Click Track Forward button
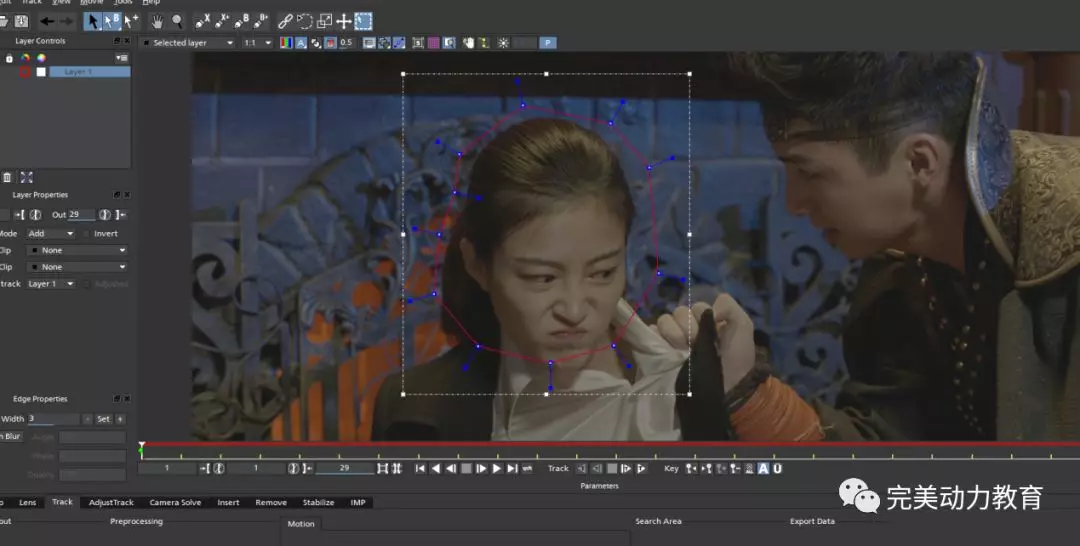Viewport: 1080px width, 546px height. tap(641, 469)
